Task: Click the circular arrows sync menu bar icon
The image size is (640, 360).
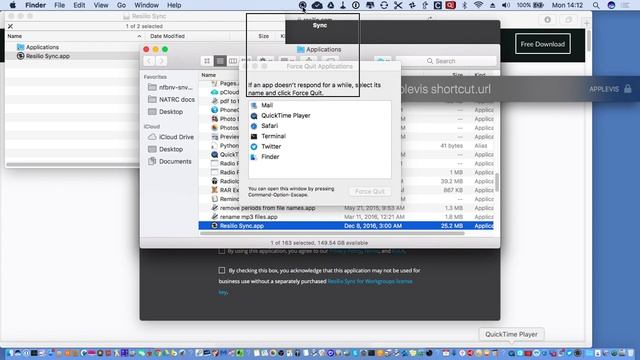Action: click(x=384, y=5)
